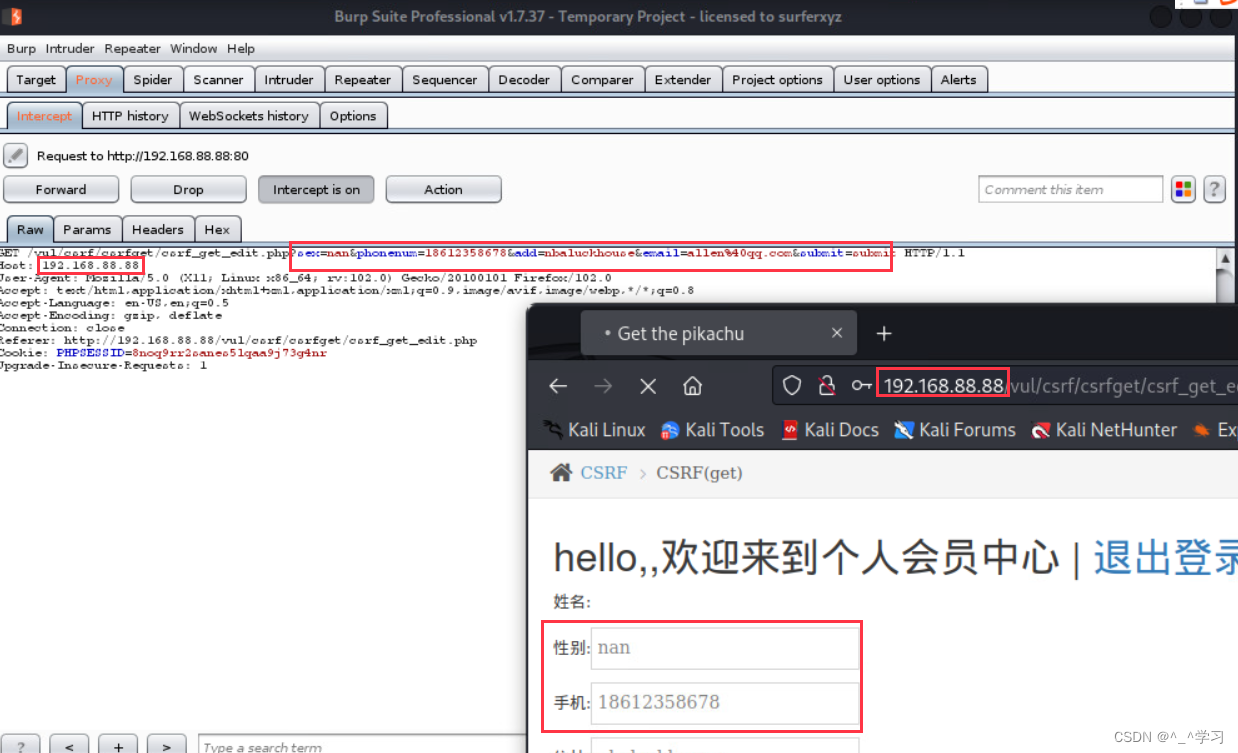Click Burp's question mark help icon
The height and width of the screenshot is (753, 1238).
(1214, 189)
